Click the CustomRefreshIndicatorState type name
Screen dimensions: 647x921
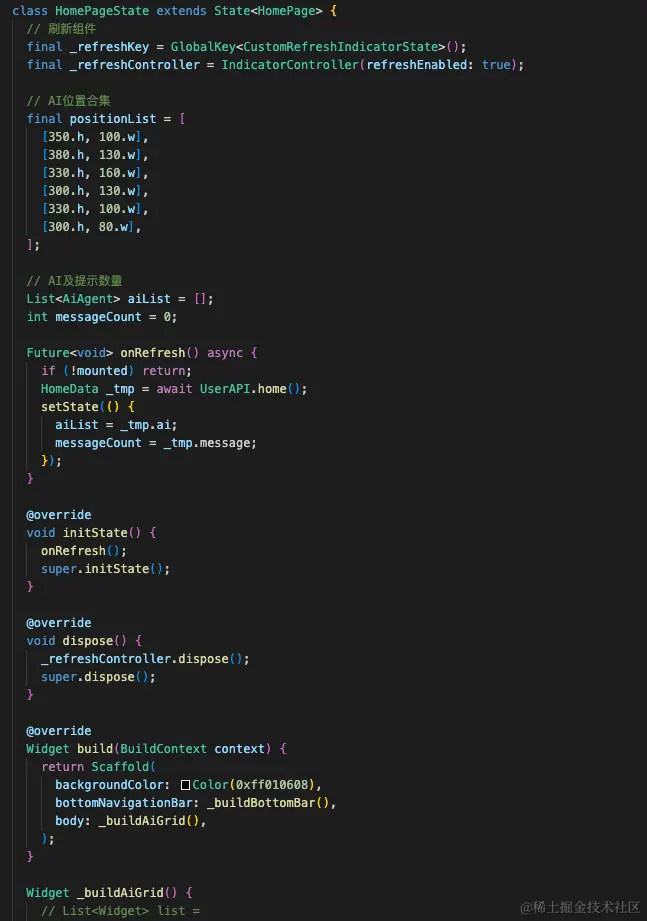tap(341, 47)
